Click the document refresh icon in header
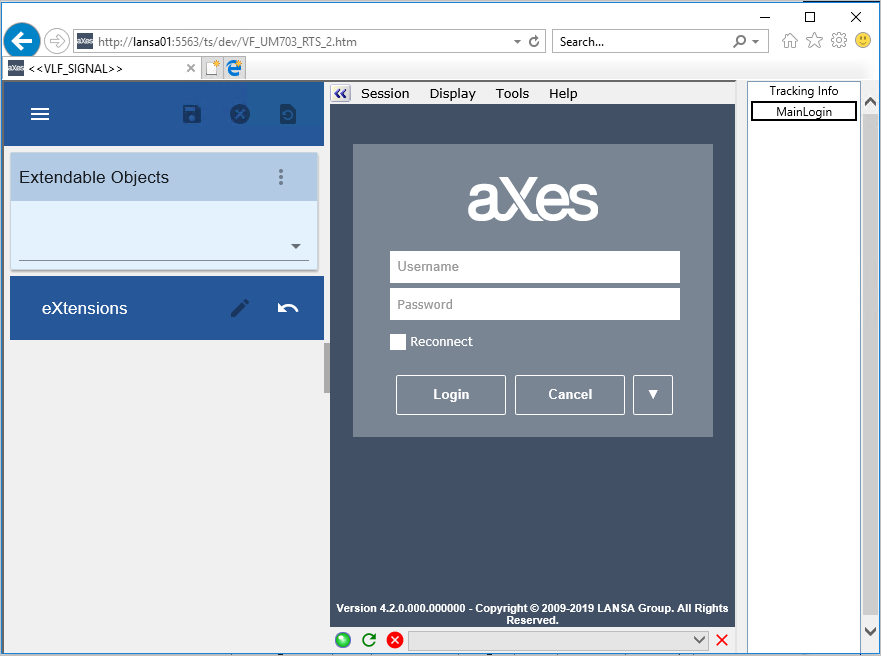This screenshot has width=881, height=656. [288, 114]
